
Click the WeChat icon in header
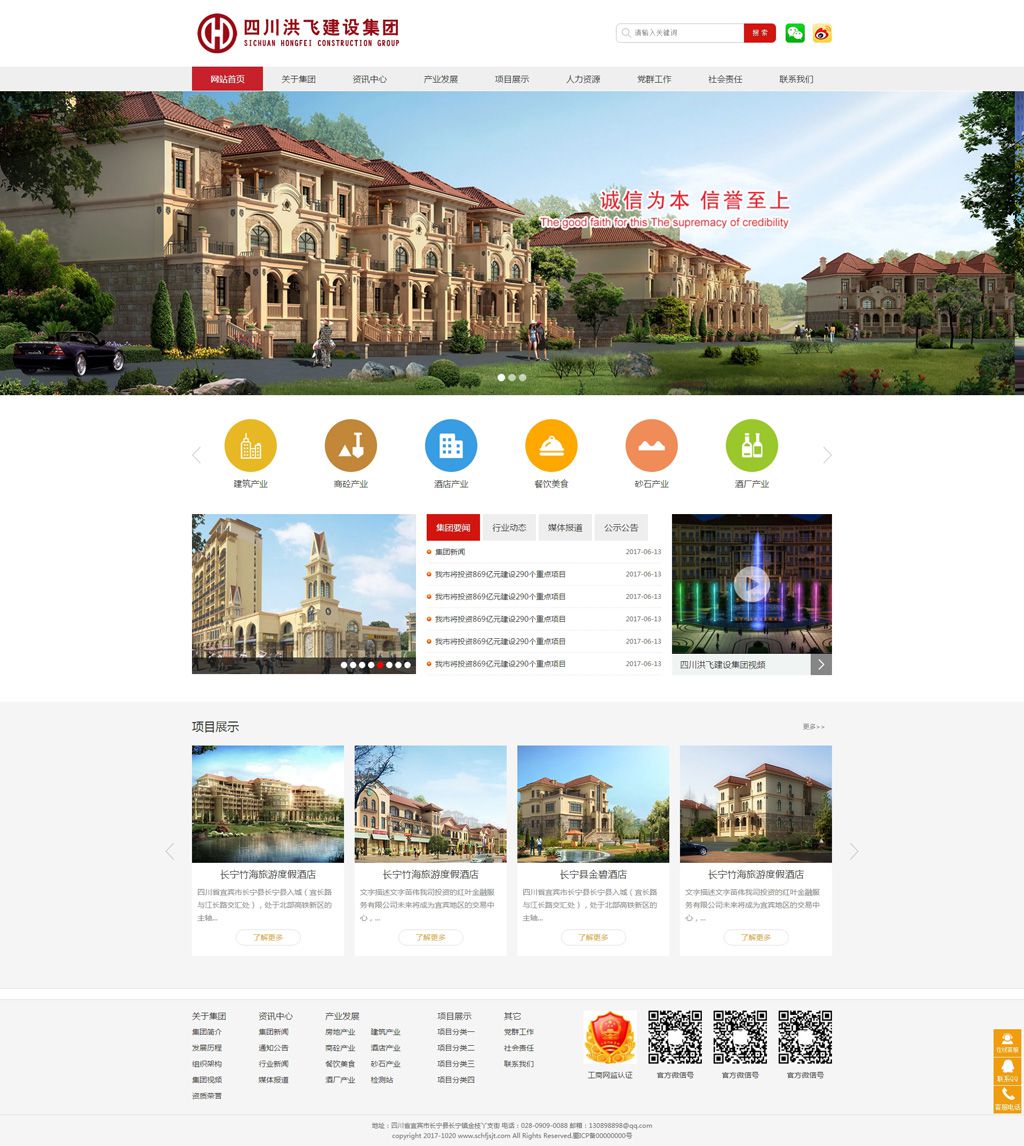point(795,33)
